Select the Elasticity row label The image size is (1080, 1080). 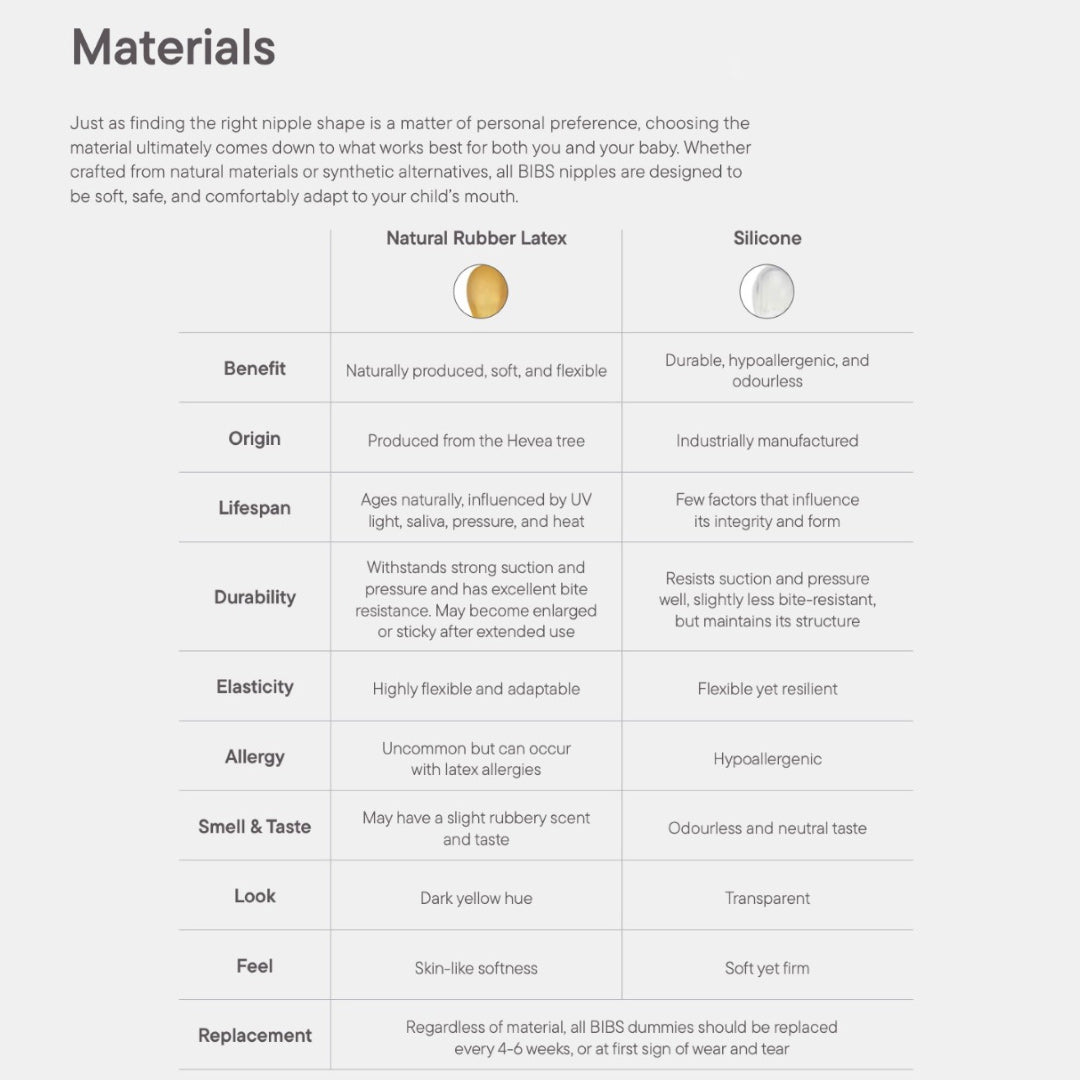(x=255, y=687)
